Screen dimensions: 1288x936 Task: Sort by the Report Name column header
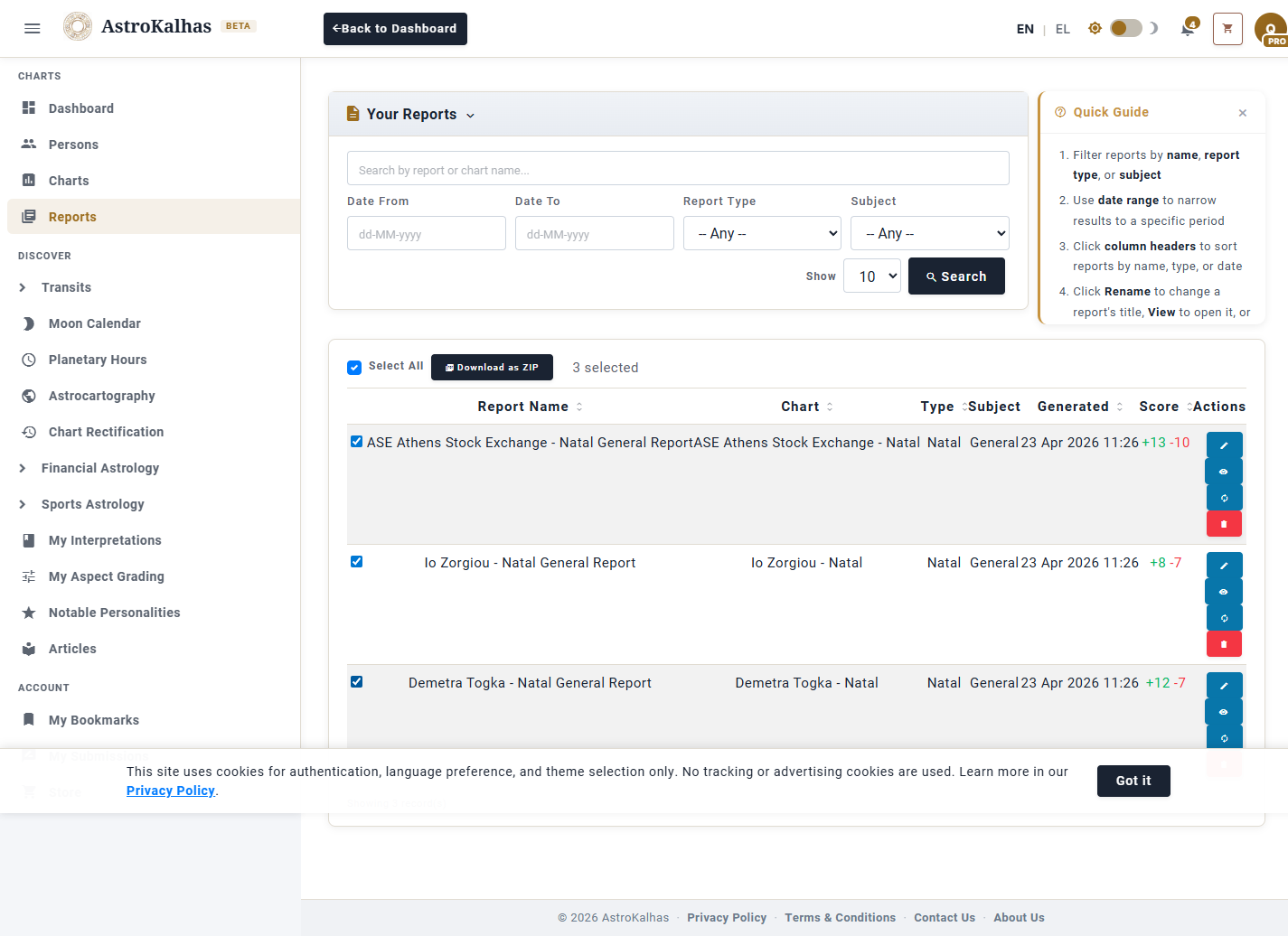coord(523,407)
